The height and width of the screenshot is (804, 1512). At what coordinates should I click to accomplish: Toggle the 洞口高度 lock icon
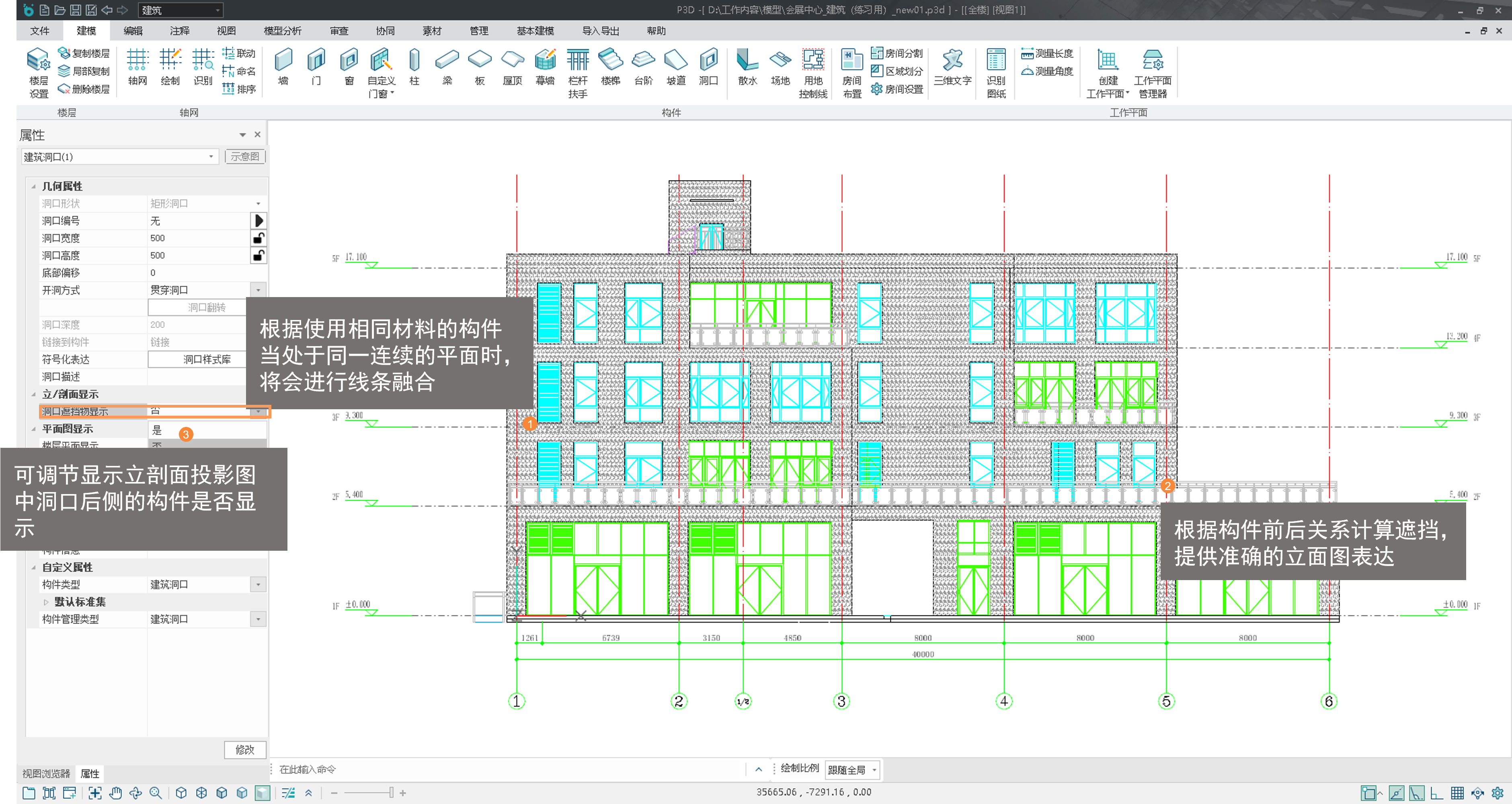click(x=258, y=255)
